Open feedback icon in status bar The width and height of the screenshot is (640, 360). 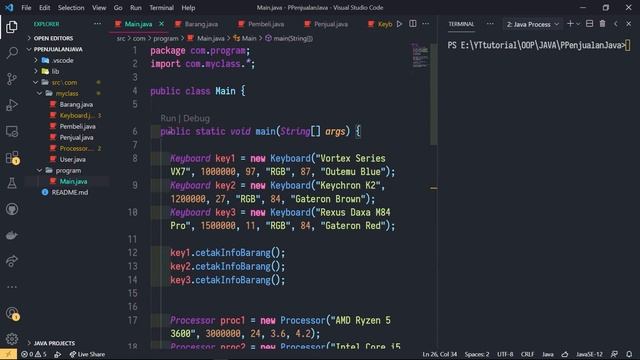point(614,354)
